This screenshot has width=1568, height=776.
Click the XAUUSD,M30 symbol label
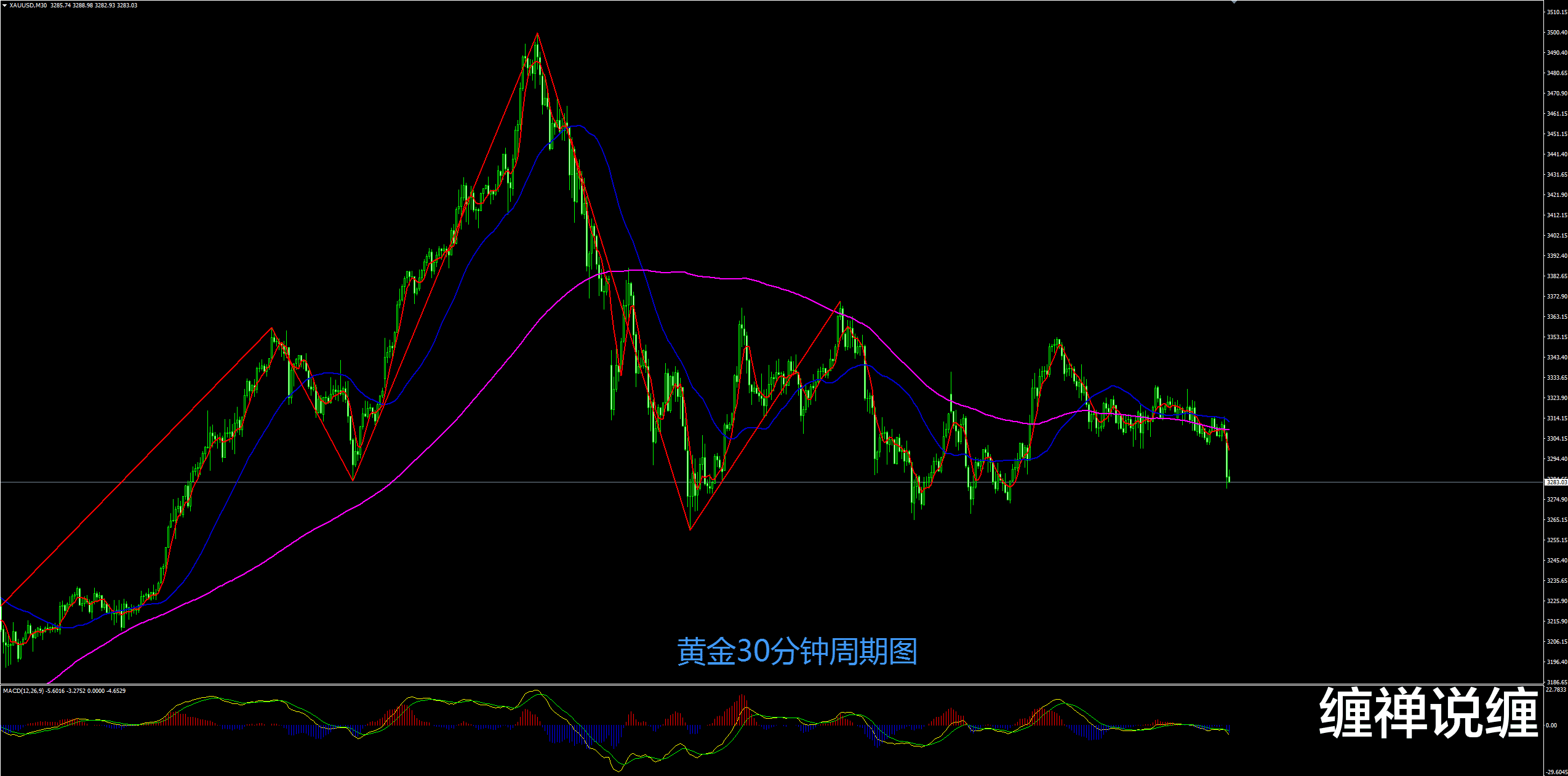click(x=28, y=6)
